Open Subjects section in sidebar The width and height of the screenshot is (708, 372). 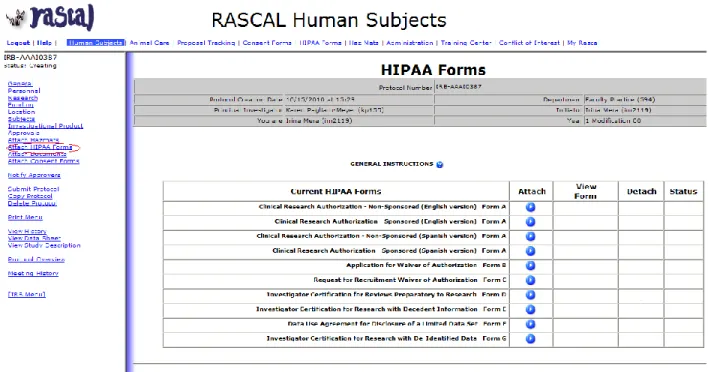click(21, 119)
